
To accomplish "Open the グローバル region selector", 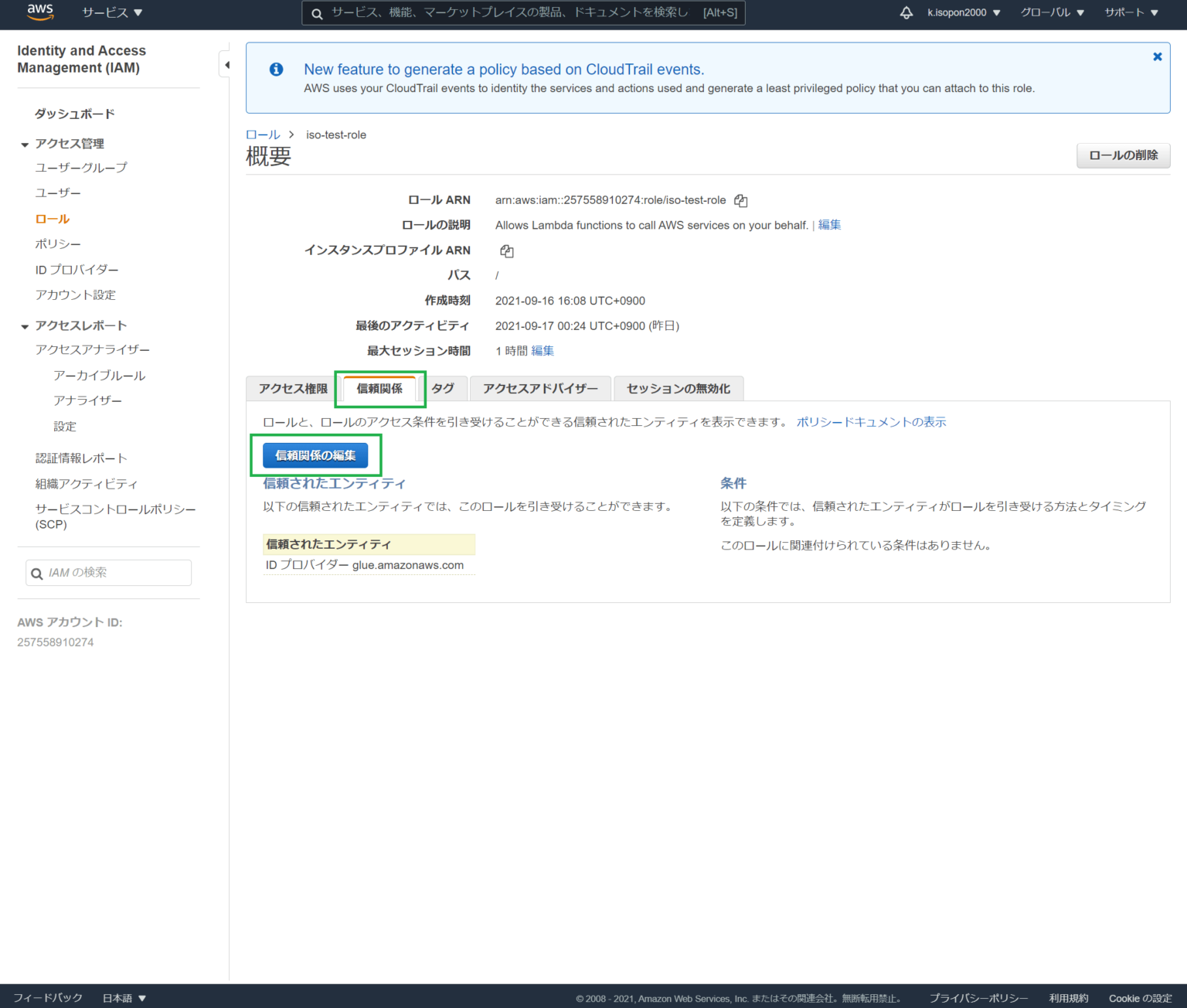I will click(1051, 12).
